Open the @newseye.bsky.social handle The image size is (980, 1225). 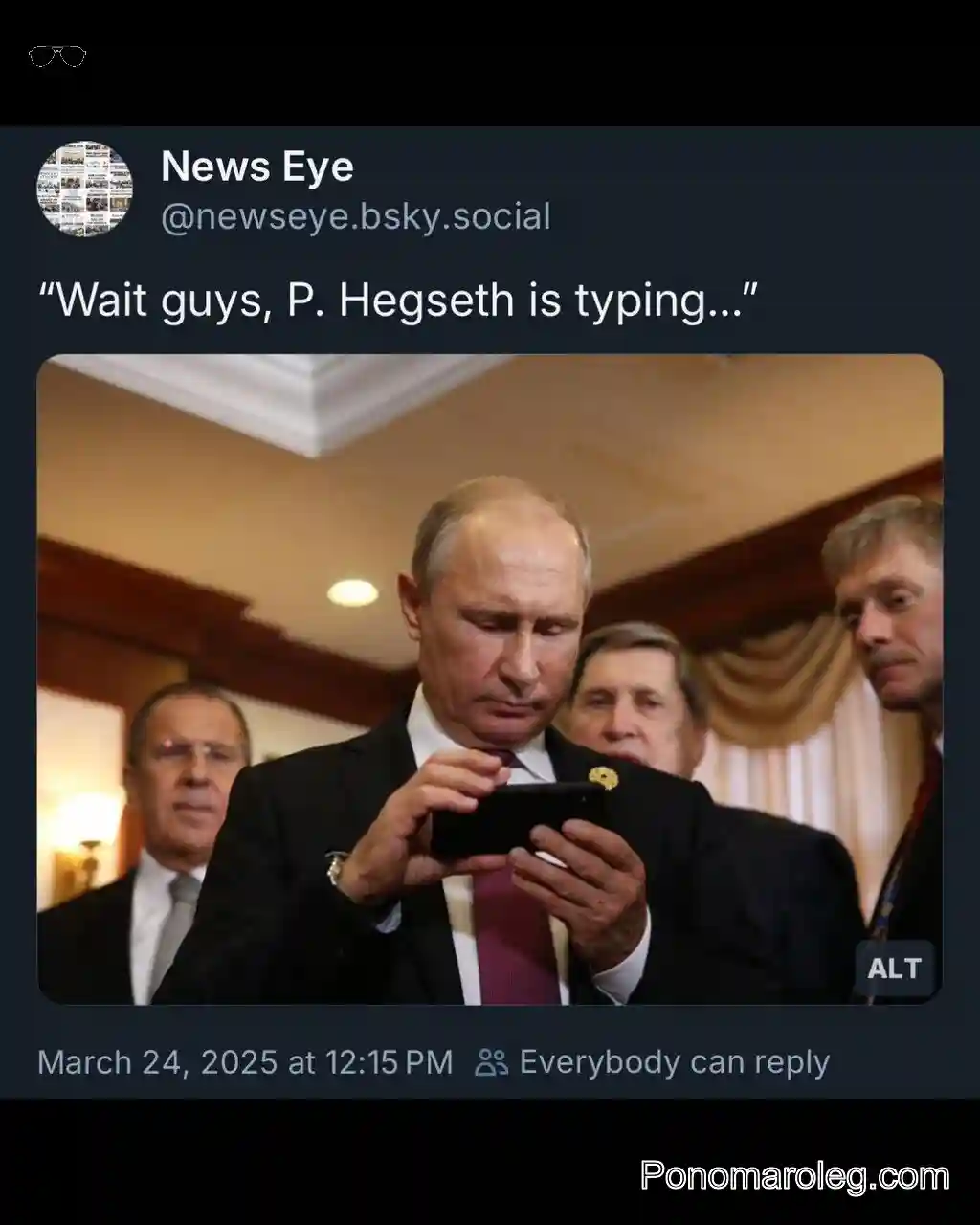coord(355,216)
